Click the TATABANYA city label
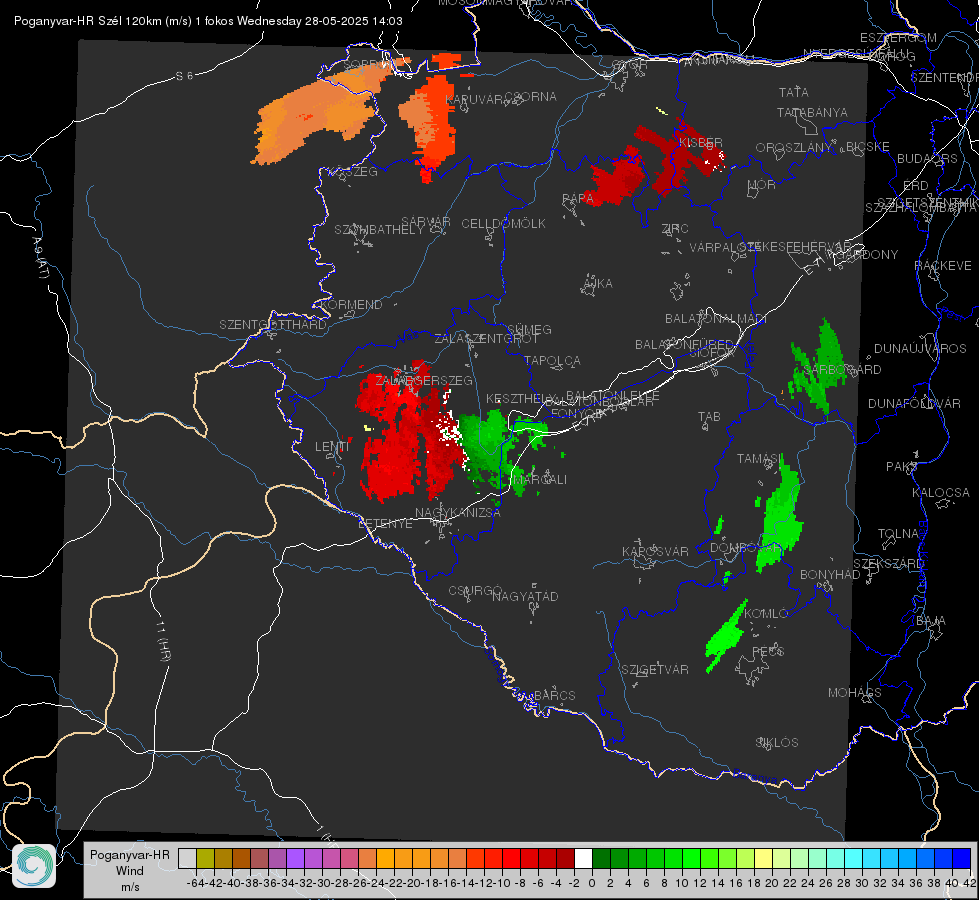 (812, 112)
